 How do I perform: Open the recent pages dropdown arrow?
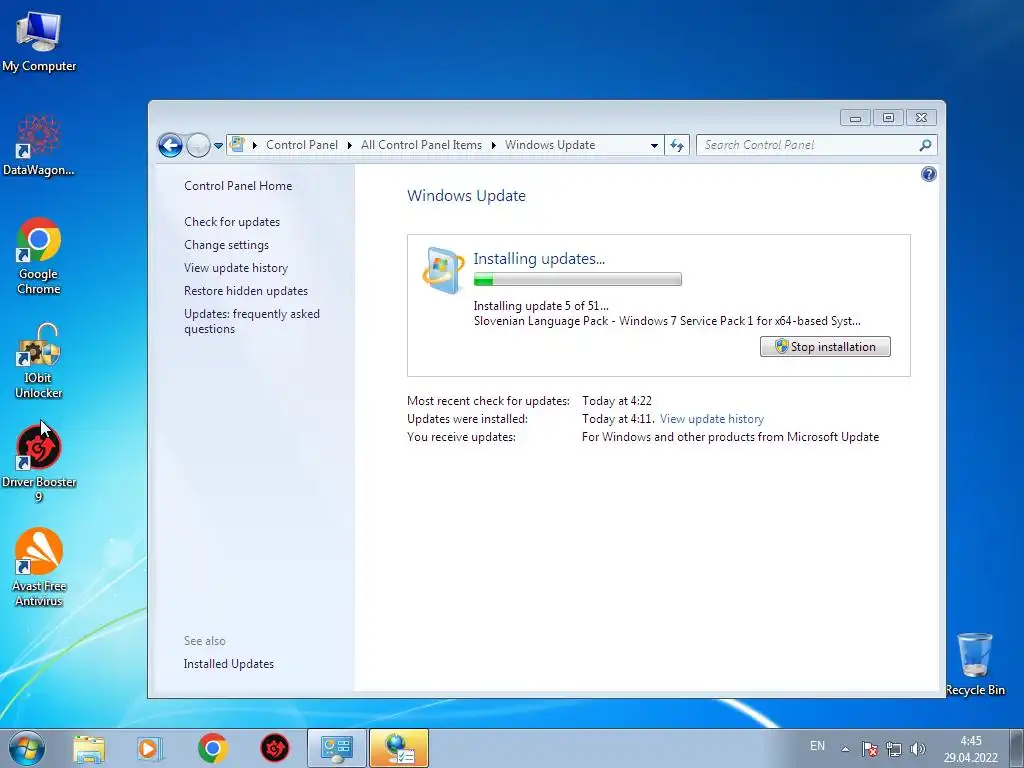click(x=219, y=146)
